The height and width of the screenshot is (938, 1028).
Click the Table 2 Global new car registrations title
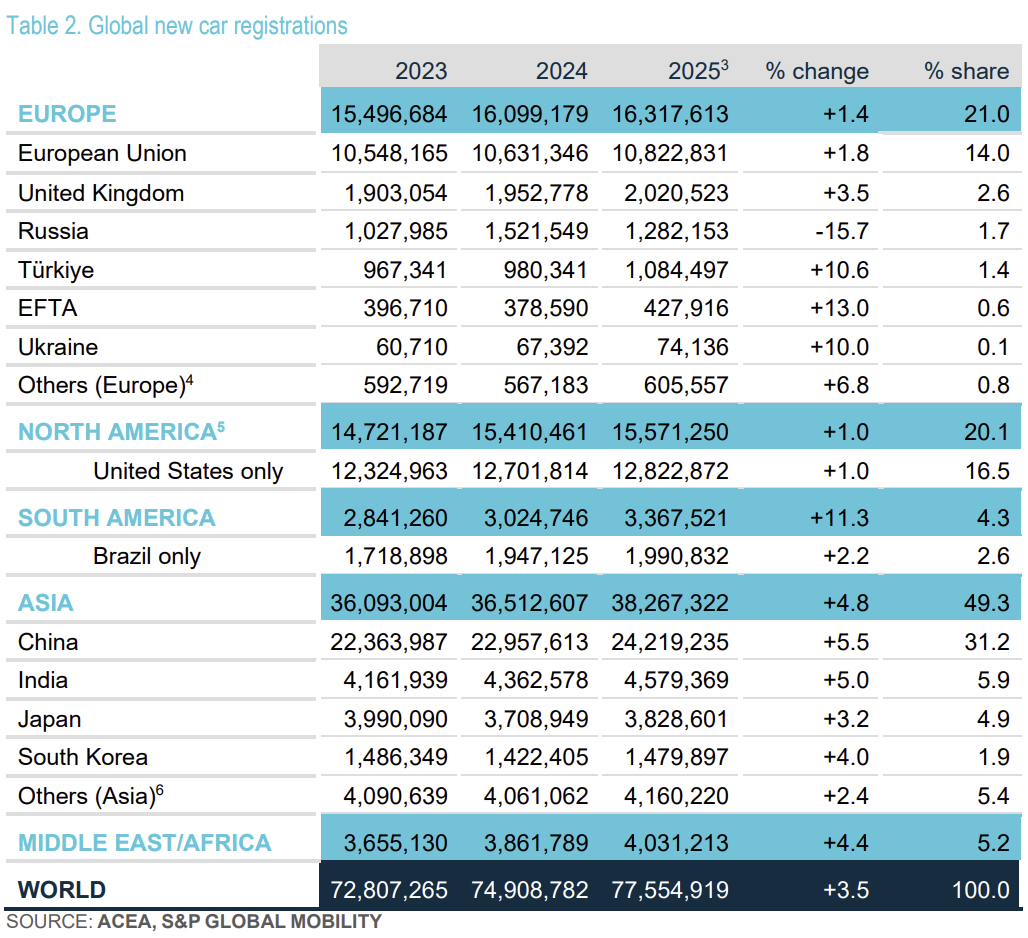(x=177, y=26)
